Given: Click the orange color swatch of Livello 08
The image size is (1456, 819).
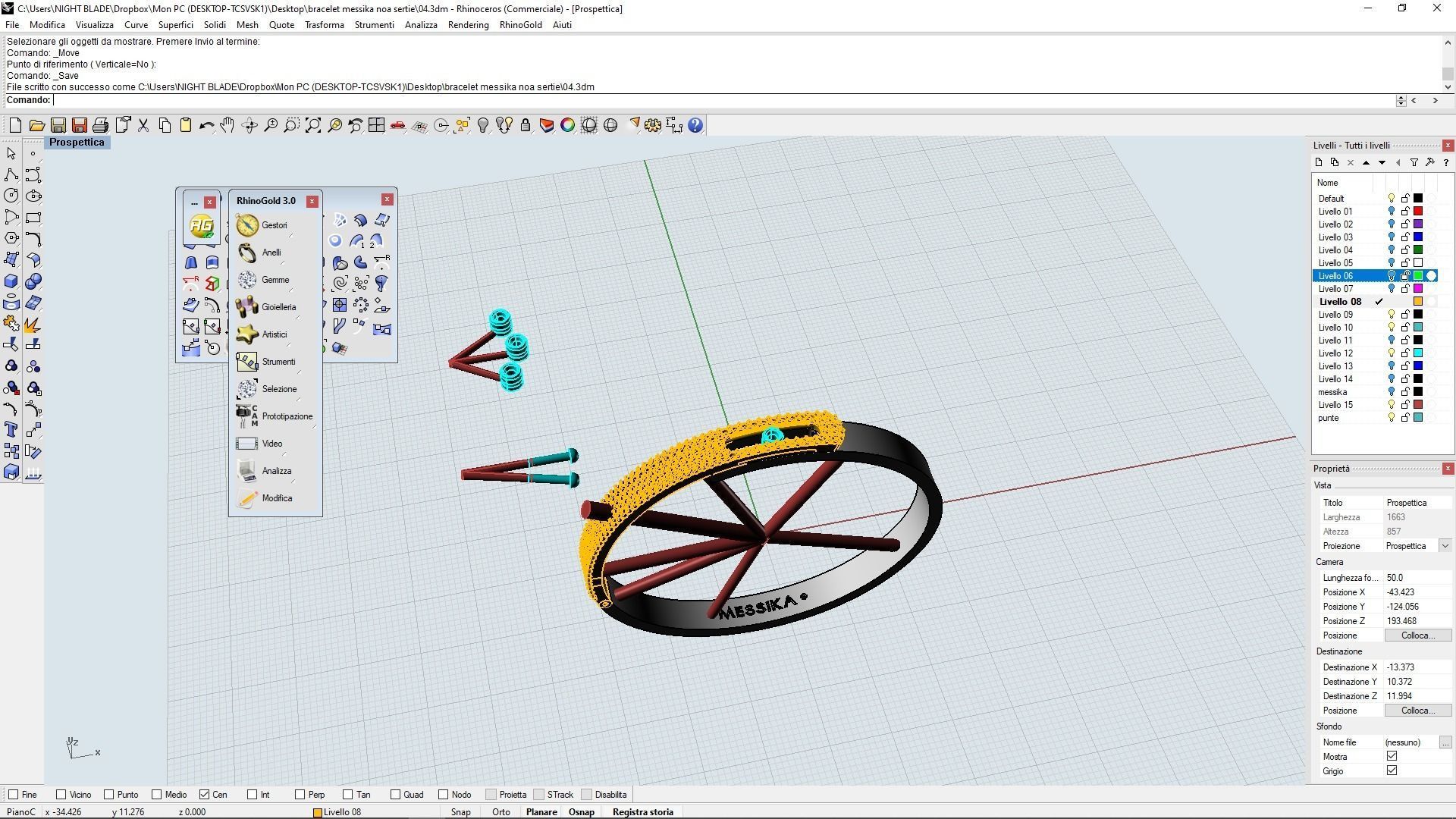Looking at the screenshot, I should 1417,302.
